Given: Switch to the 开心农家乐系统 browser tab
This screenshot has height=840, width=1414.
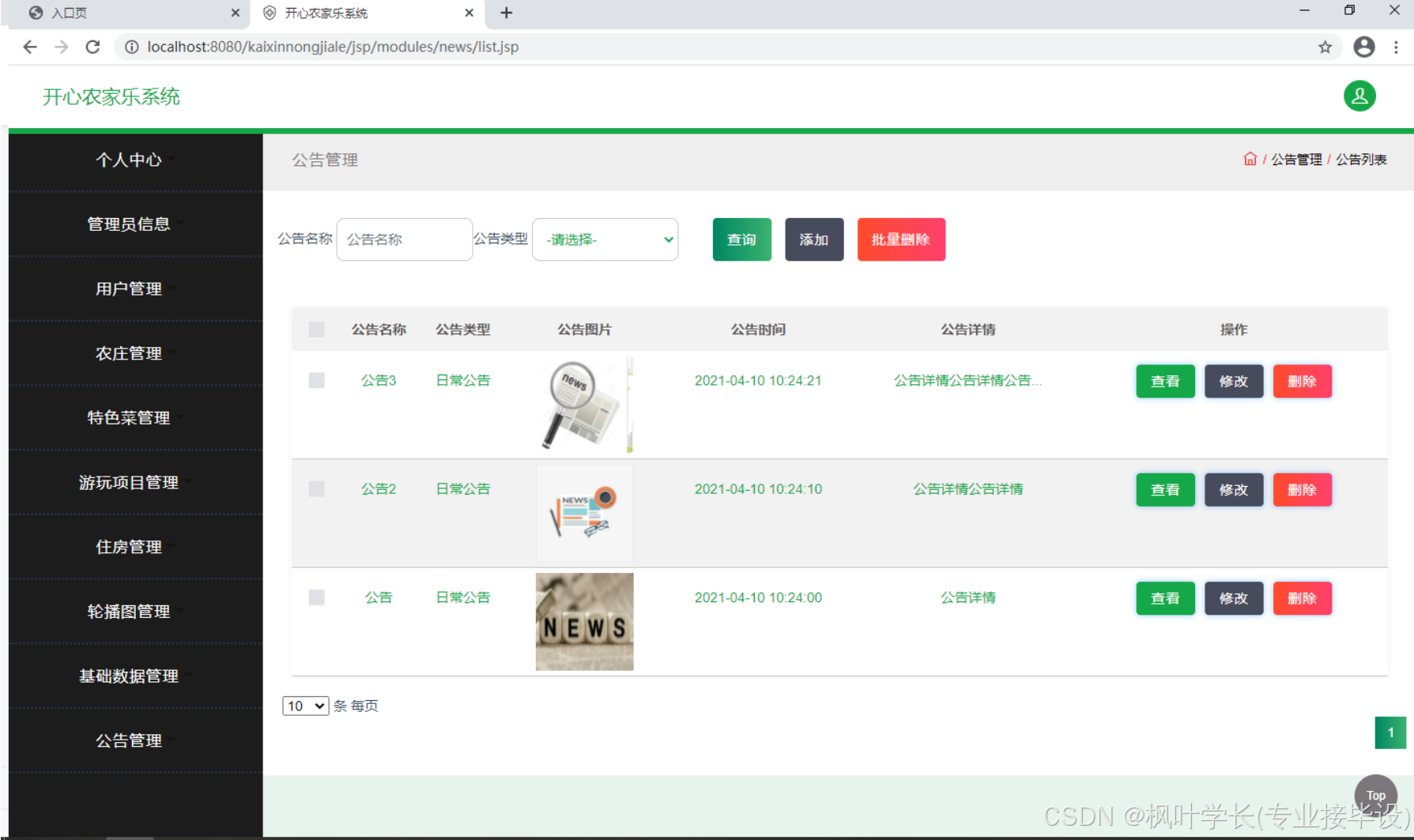Looking at the screenshot, I should tap(368, 13).
